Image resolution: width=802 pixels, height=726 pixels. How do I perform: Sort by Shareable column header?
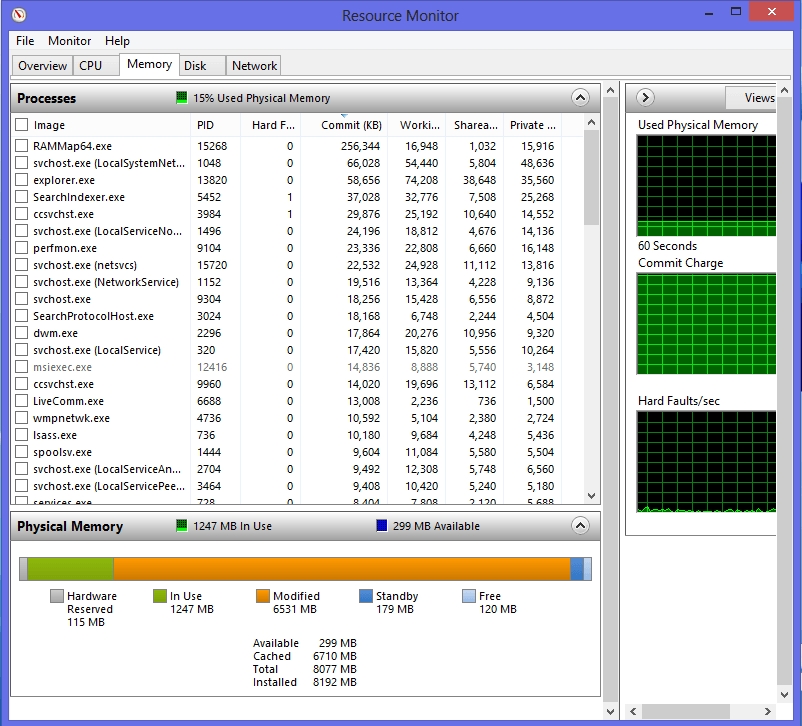[x=474, y=125]
